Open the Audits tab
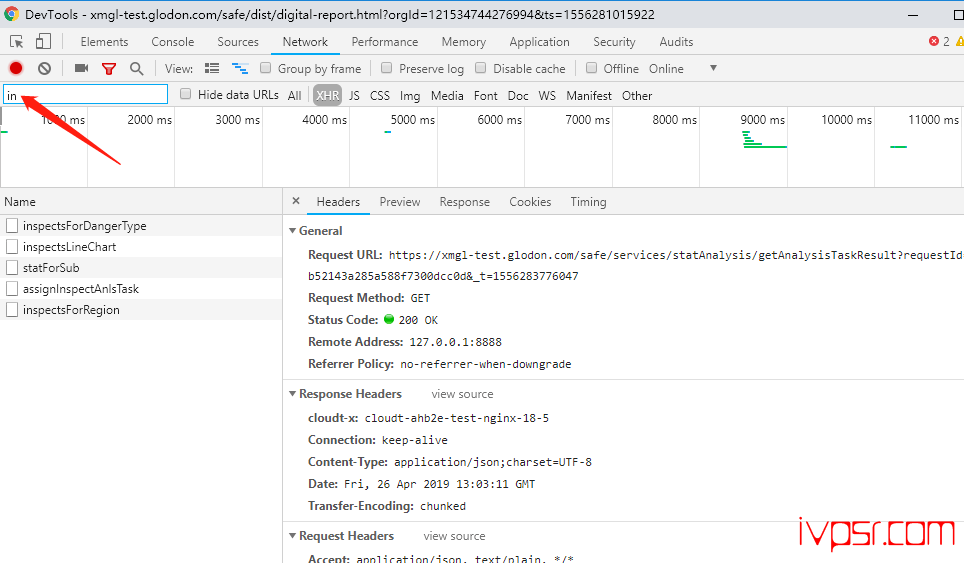Image resolution: width=964 pixels, height=563 pixels. click(676, 42)
